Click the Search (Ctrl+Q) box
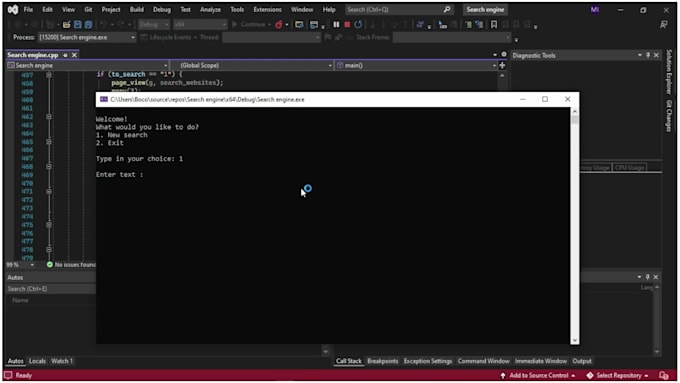Viewport: 680px width, 383px height. pos(399,10)
